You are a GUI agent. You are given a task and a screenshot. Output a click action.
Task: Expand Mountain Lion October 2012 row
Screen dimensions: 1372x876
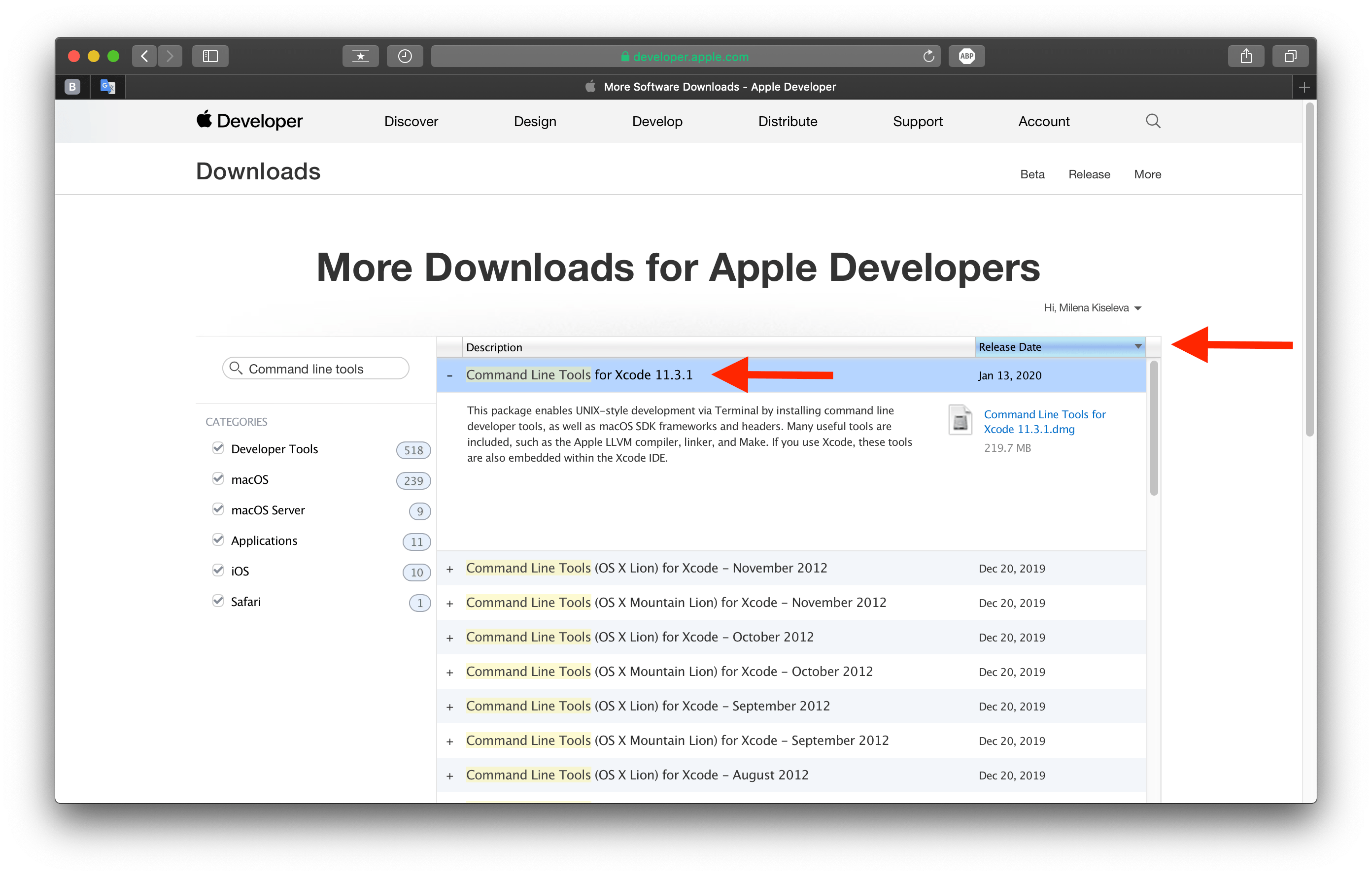coord(449,673)
